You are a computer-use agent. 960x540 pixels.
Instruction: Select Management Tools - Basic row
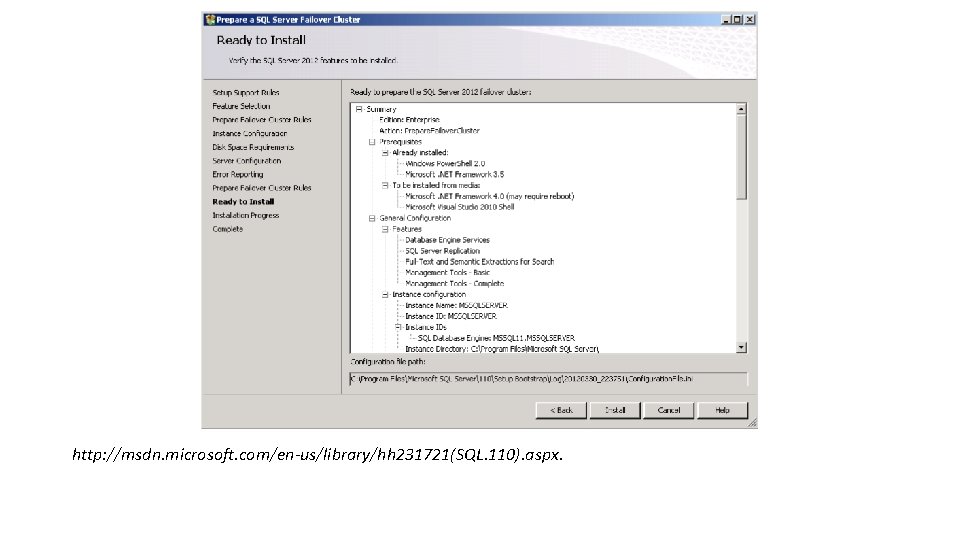pos(447,272)
